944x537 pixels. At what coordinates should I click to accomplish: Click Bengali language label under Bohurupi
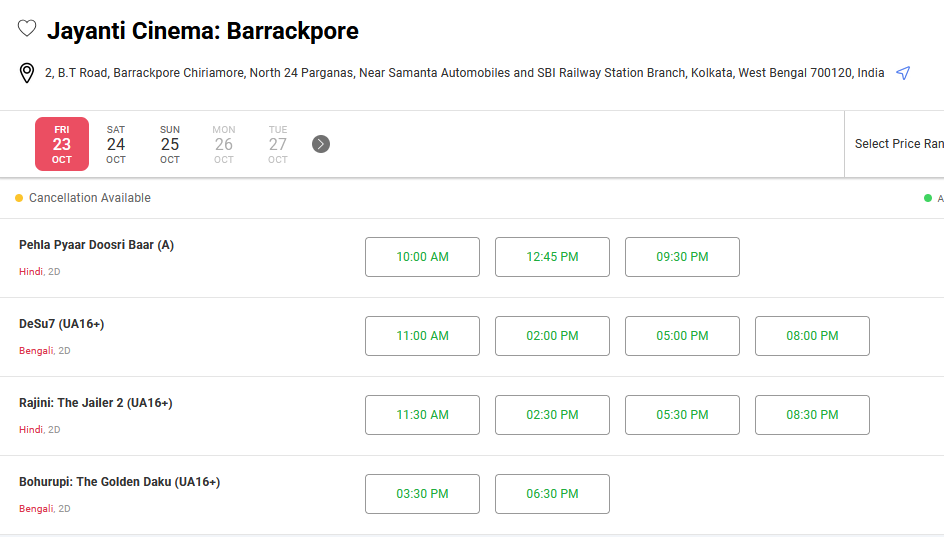36,509
